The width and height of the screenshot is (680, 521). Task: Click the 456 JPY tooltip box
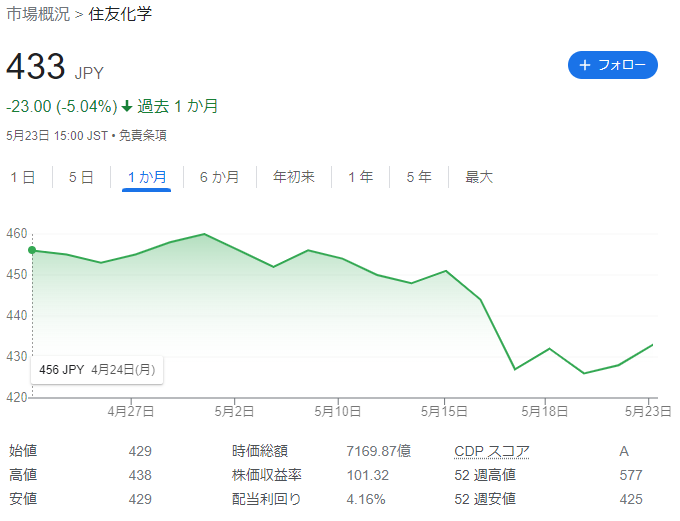coord(97,370)
